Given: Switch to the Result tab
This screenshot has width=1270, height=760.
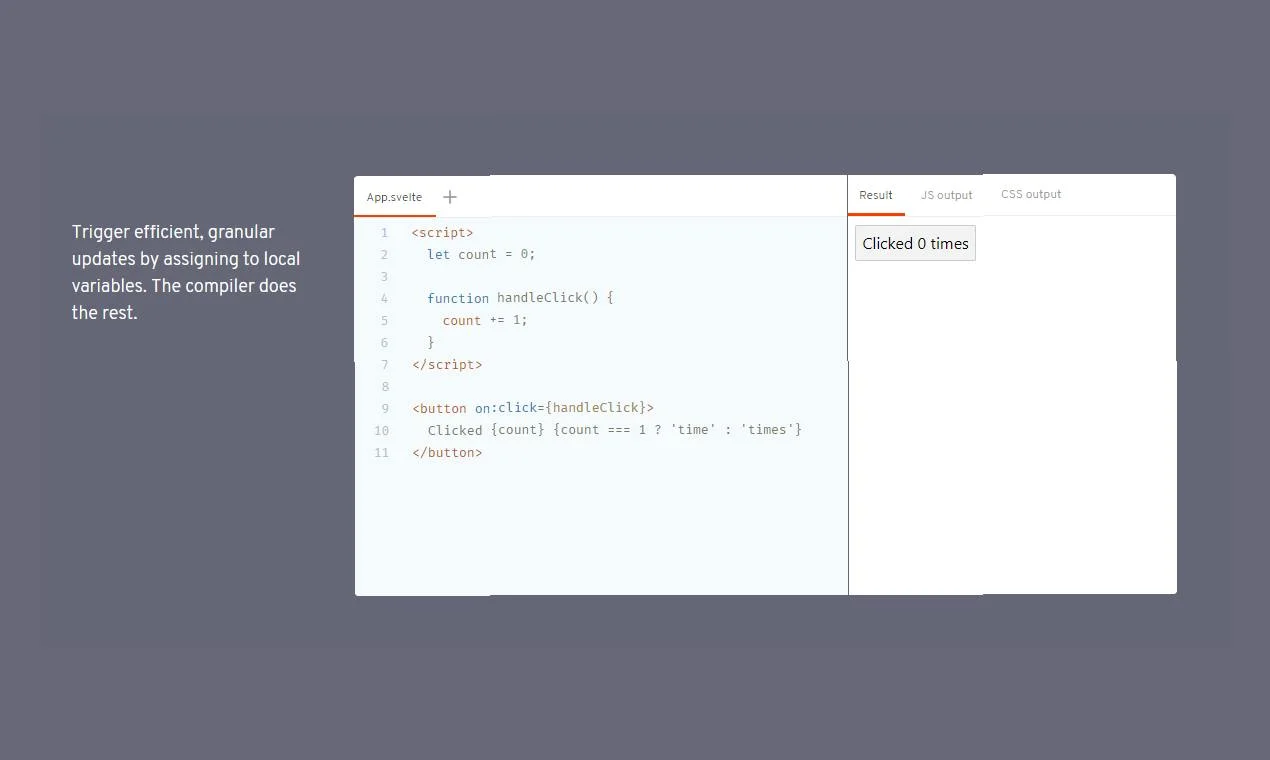Looking at the screenshot, I should pos(876,195).
